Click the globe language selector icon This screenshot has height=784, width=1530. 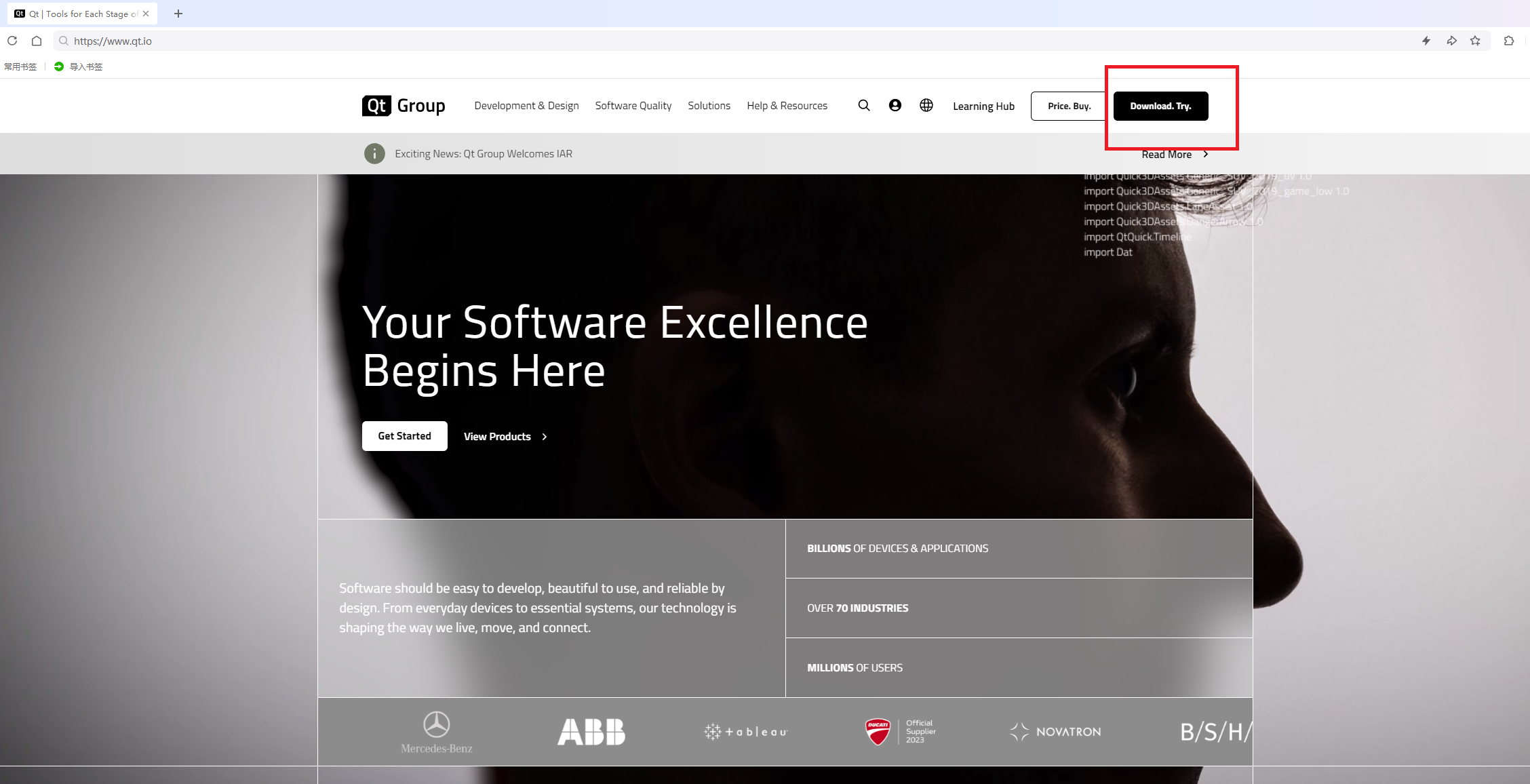[926, 105]
